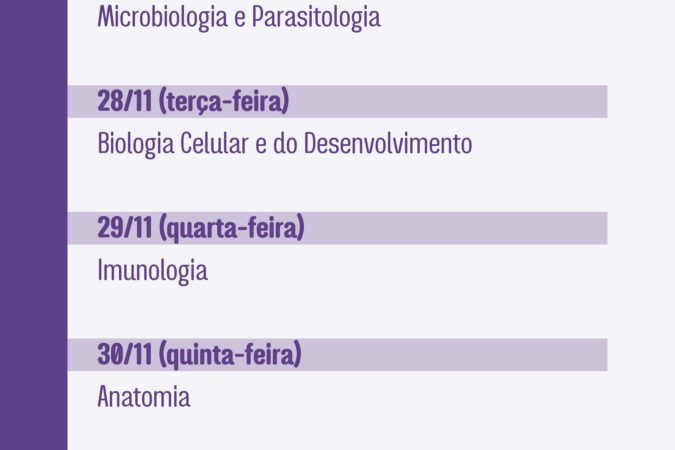Select the word Desenvolvimento

(x=388, y=143)
